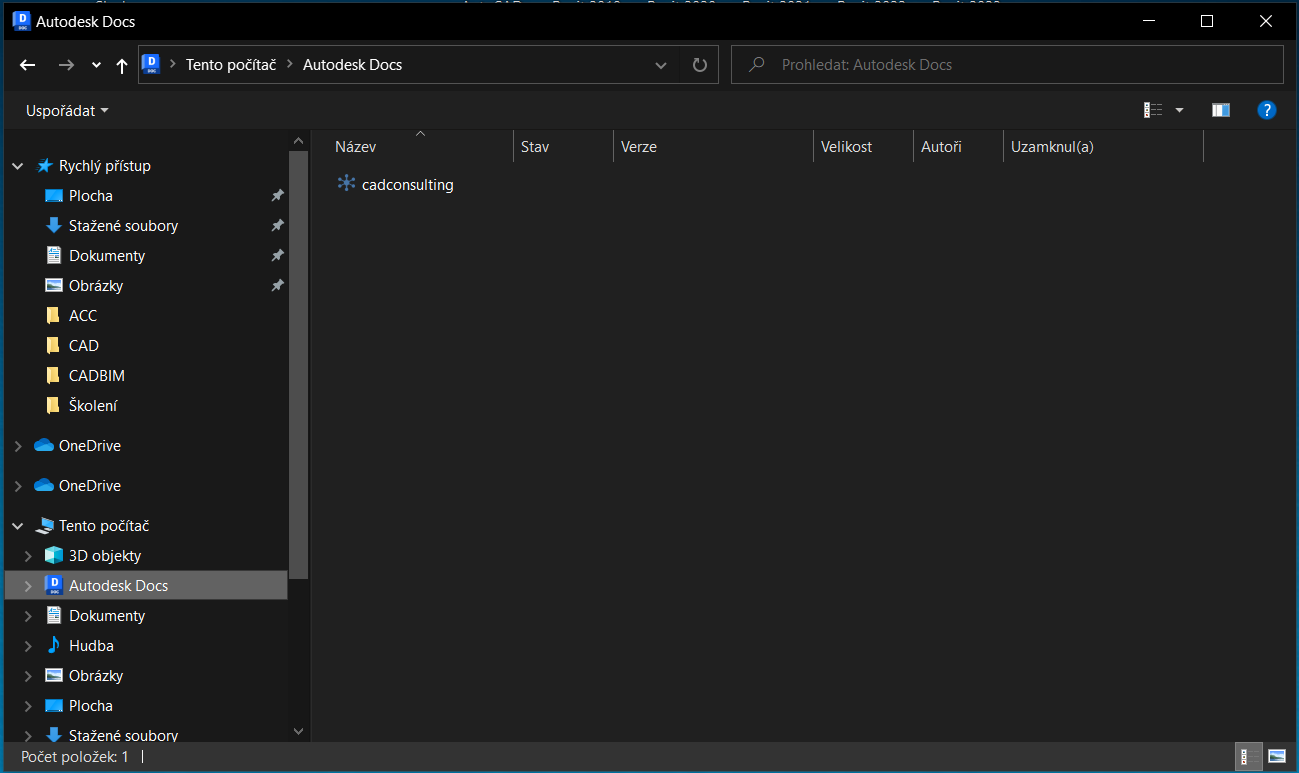
Task: Open the Uspořádat menu
Action: 67,110
